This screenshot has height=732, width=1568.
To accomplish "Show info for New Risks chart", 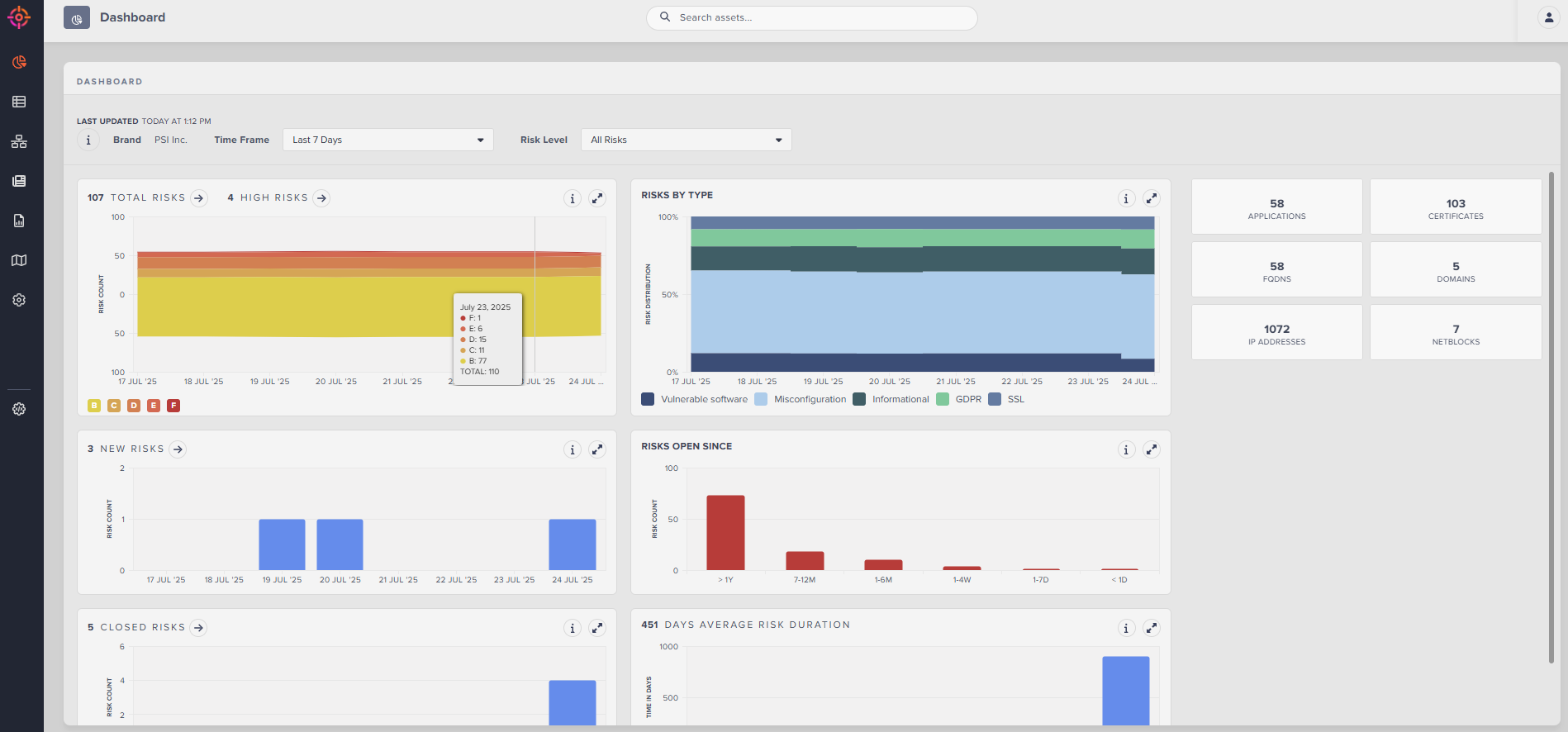I will (573, 449).
